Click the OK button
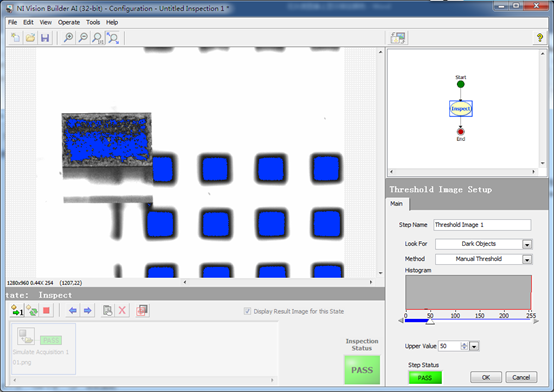This screenshot has height=392, width=554. coord(486,377)
